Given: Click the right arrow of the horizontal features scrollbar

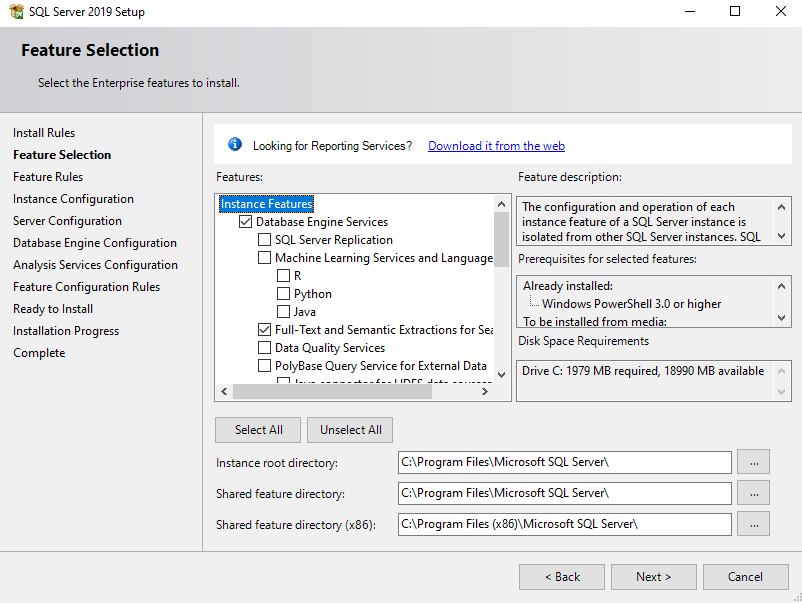Looking at the screenshot, I should (486, 391).
